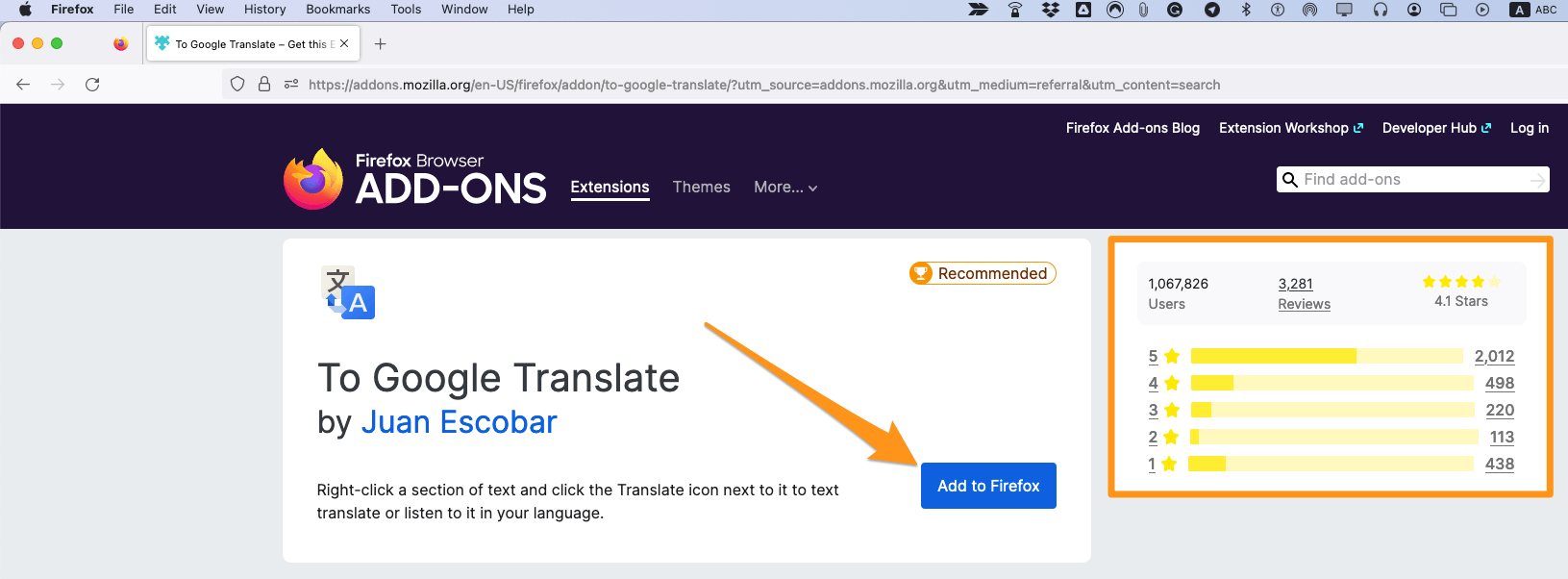Open the 5-star reviews count 2,012
Screen dimensions: 1568x579
coord(1494,356)
